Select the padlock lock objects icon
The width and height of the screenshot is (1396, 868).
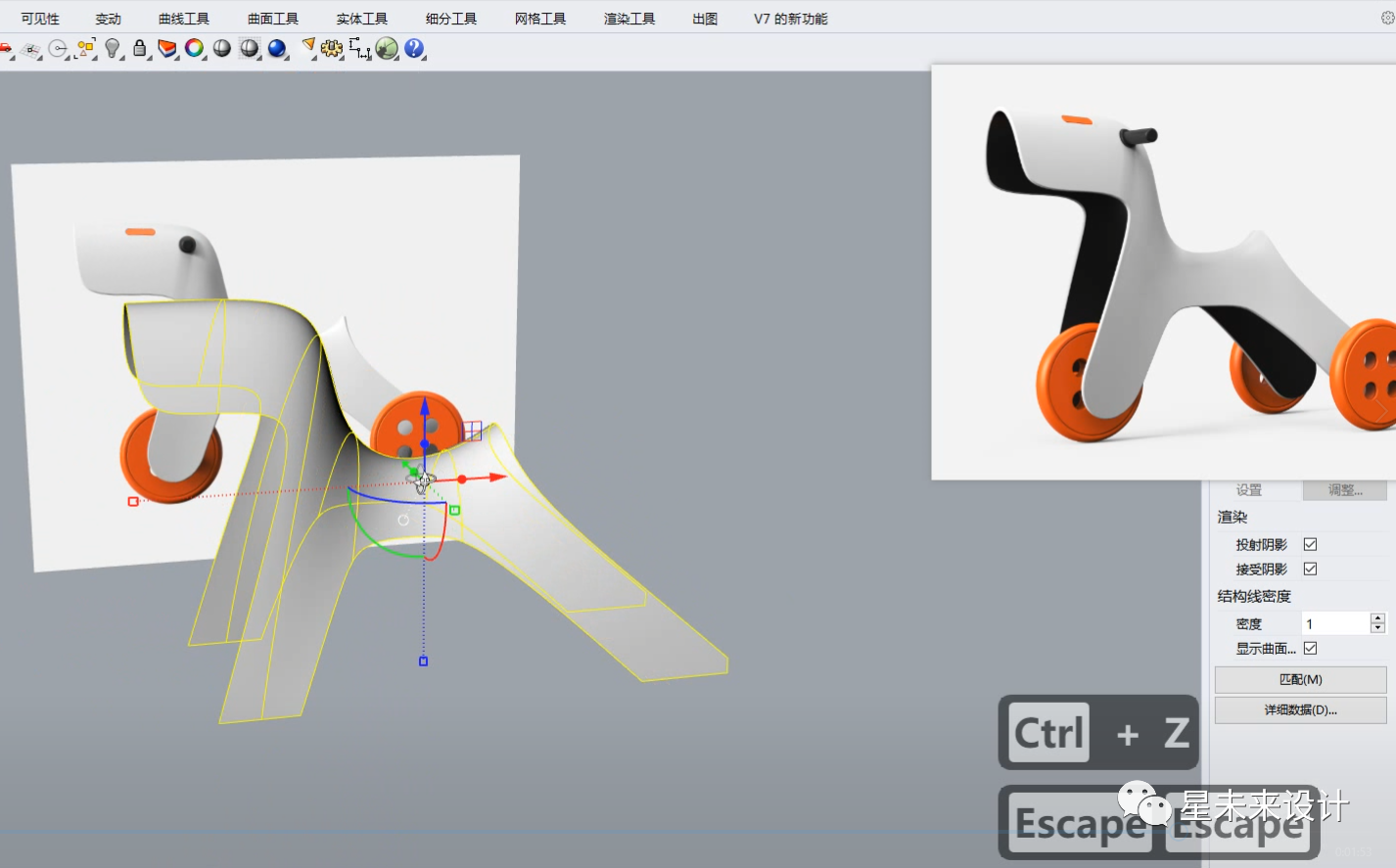[x=140, y=48]
